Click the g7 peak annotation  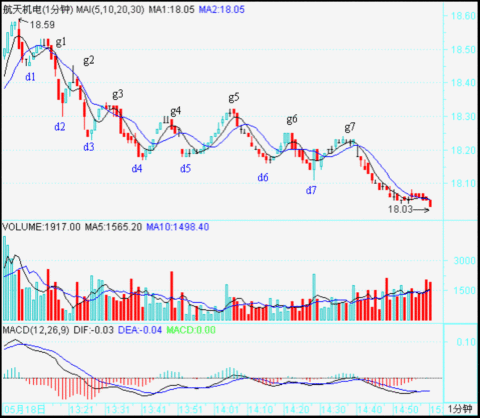pyautogui.click(x=350, y=127)
